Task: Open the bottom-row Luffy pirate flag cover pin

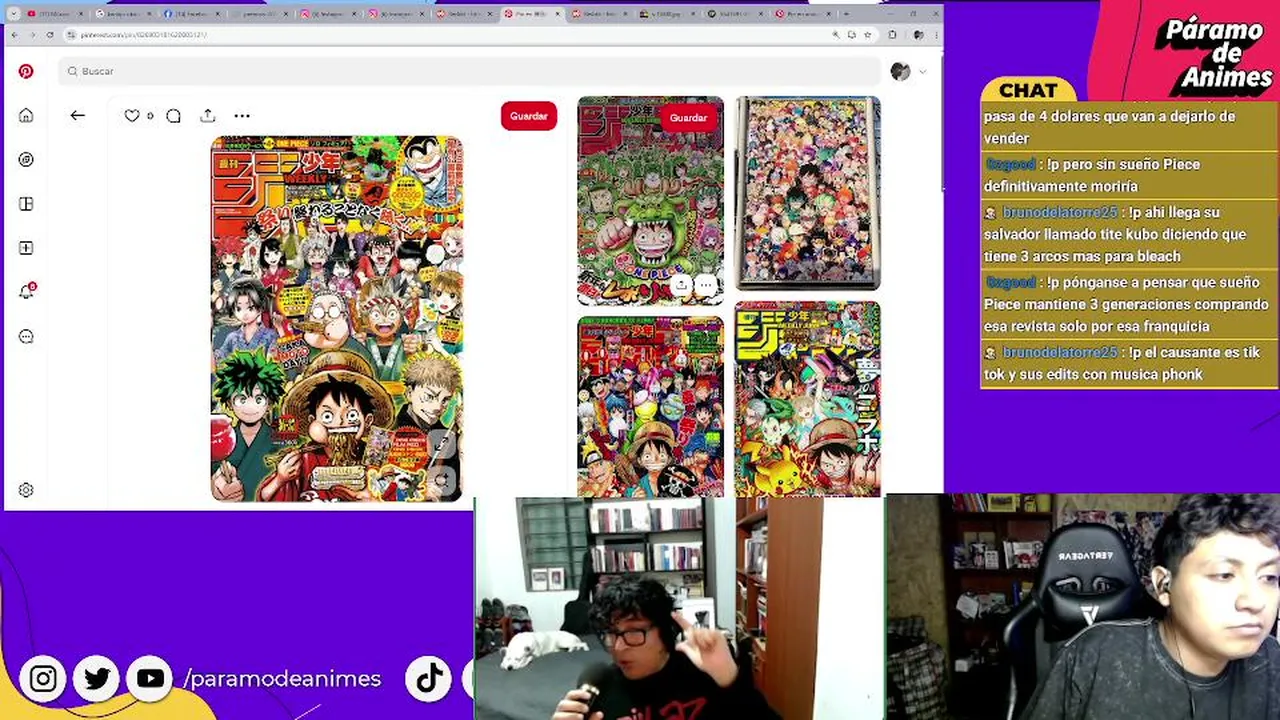Action: coord(650,407)
